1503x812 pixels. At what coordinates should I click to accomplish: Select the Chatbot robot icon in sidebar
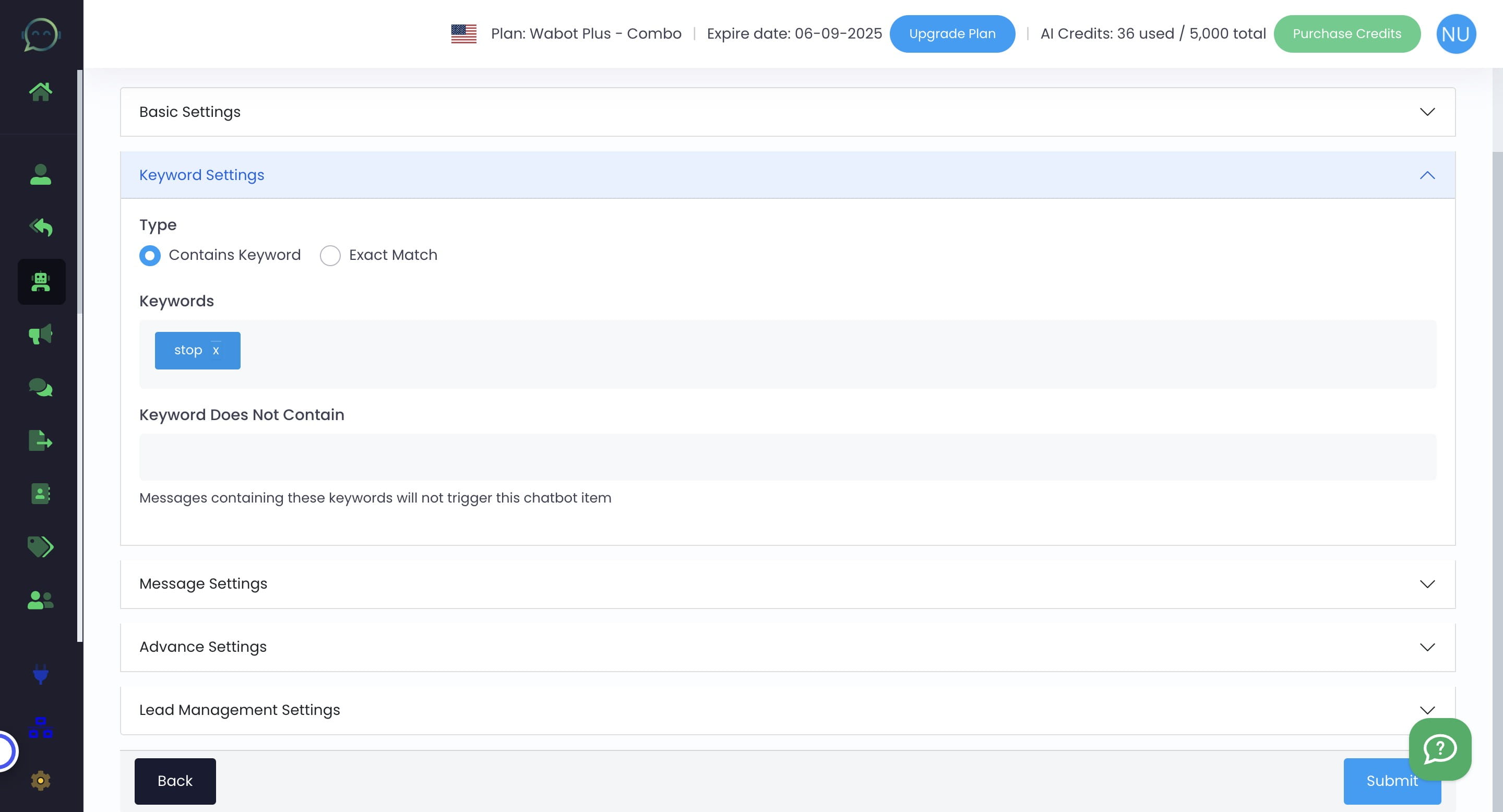(41, 282)
